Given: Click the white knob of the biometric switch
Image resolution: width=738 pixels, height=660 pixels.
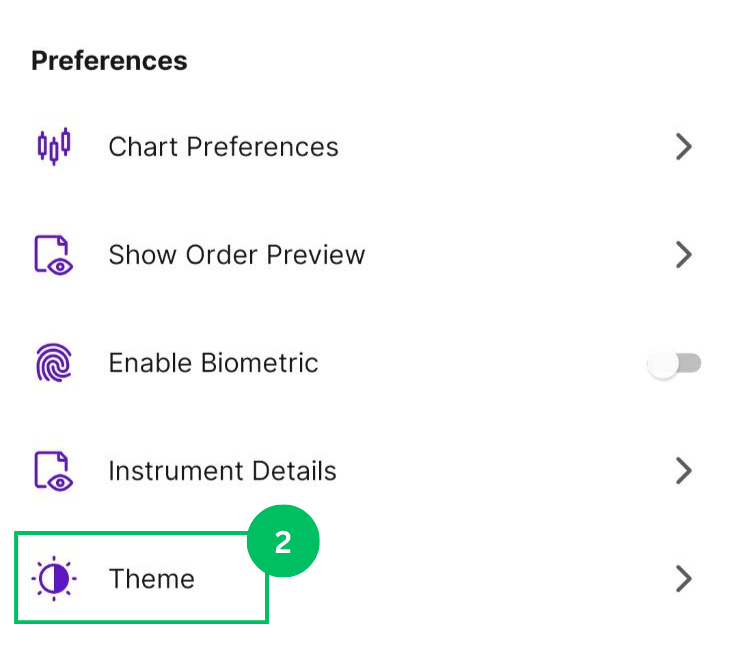Looking at the screenshot, I should tap(662, 365).
